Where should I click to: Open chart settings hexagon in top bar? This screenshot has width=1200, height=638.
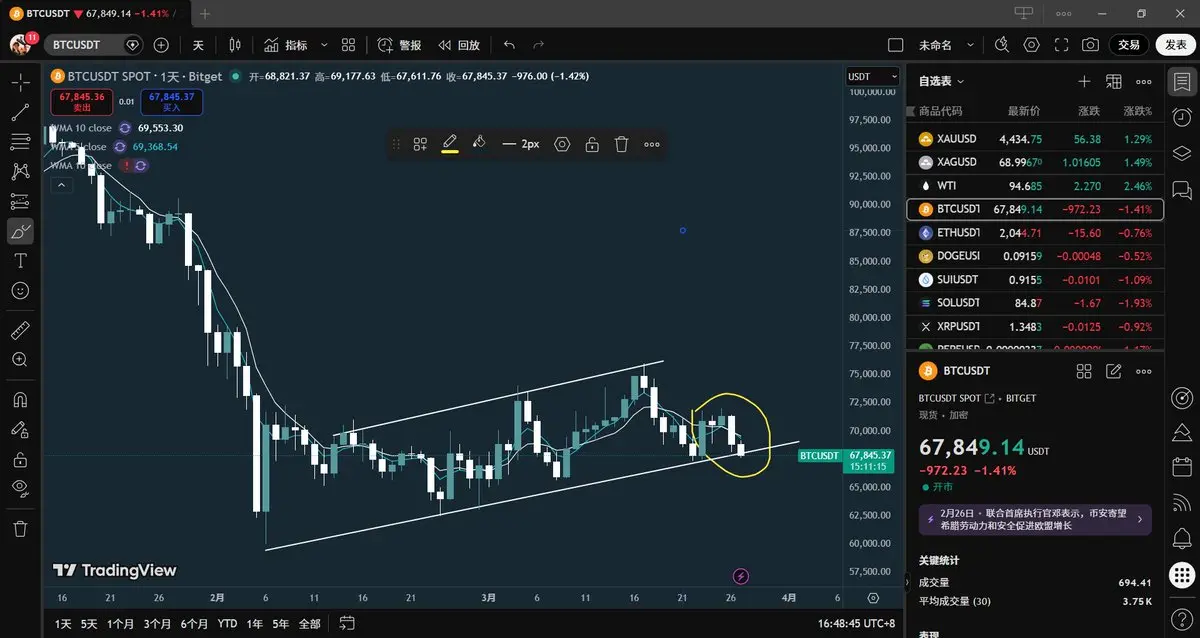(1032, 45)
